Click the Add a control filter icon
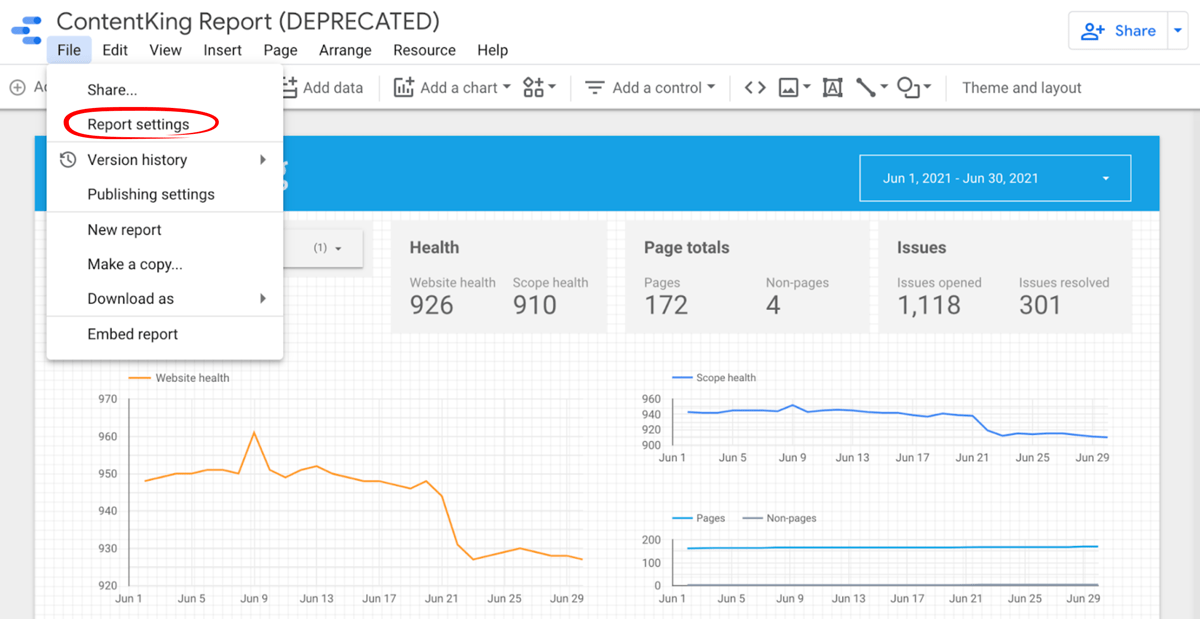The width and height of the screenshot is (1200, 619). coord(595,88)
